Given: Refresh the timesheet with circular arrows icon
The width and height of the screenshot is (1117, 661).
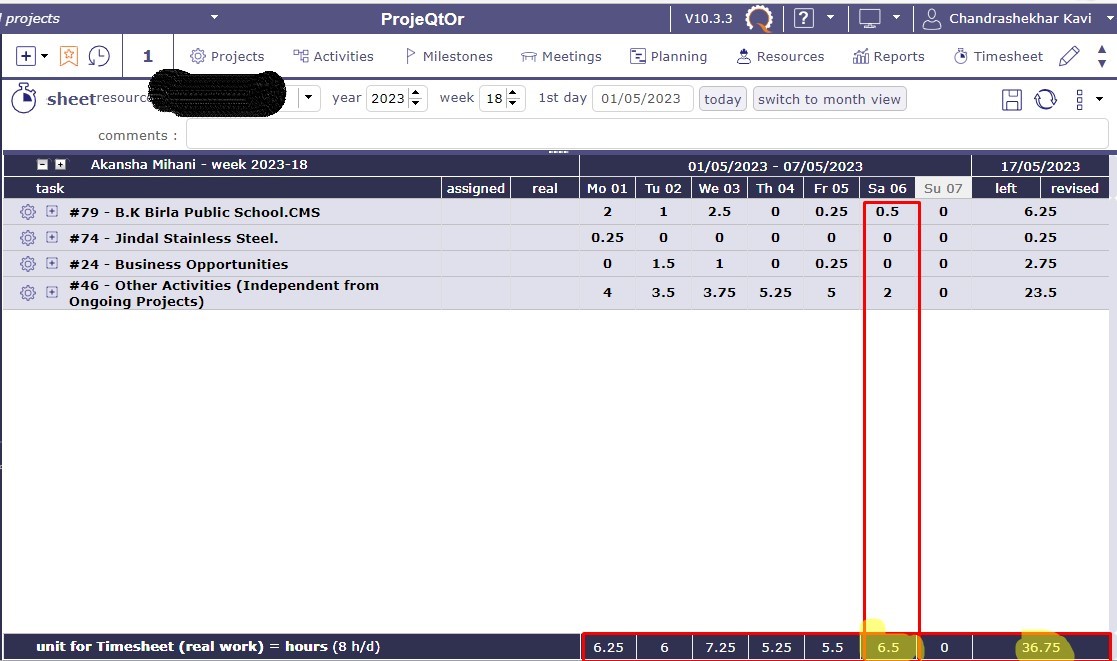Looking at the screenshot, I should (x=1045, y=99).
